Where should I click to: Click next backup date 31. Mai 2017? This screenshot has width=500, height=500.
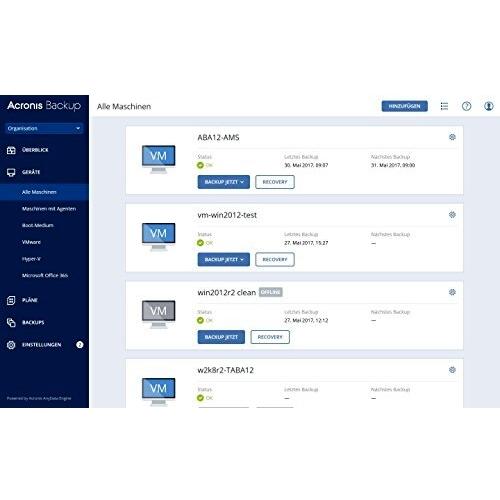[393, 165]
